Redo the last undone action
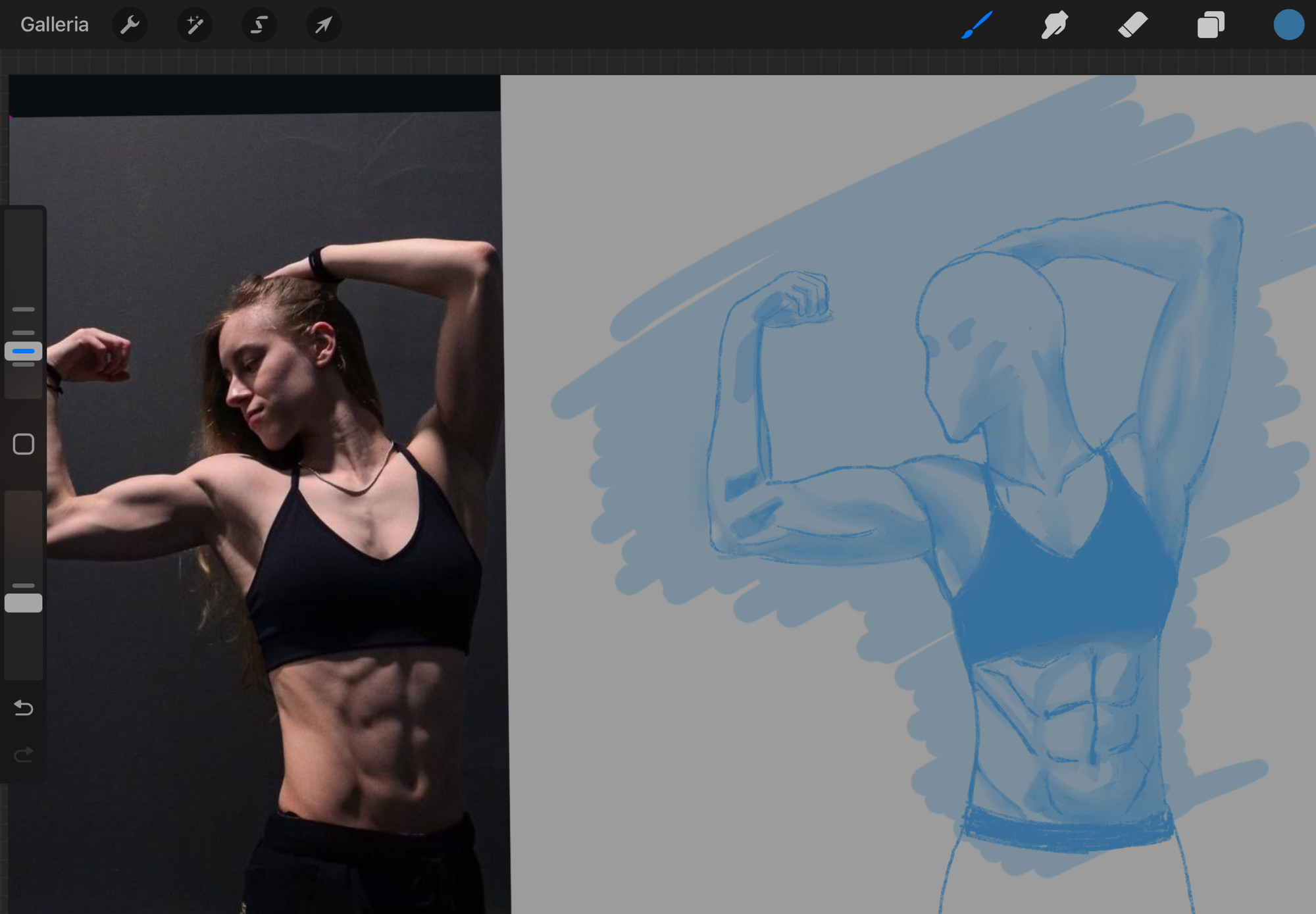This screenshot has width=1316, height=914. tap(24, 754)
